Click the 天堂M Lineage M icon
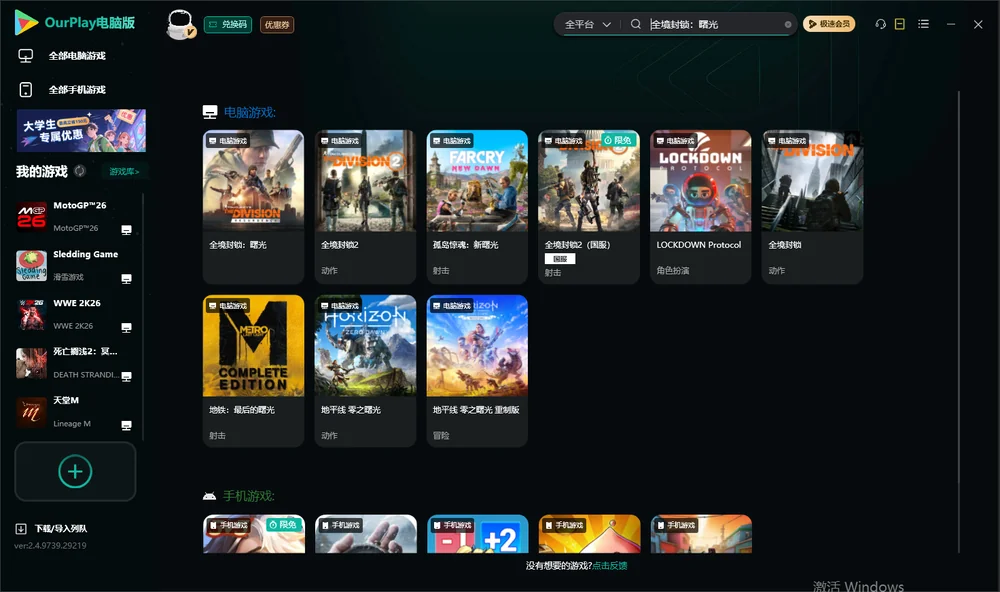1000x592 pixels. click(x=31, y=412)
